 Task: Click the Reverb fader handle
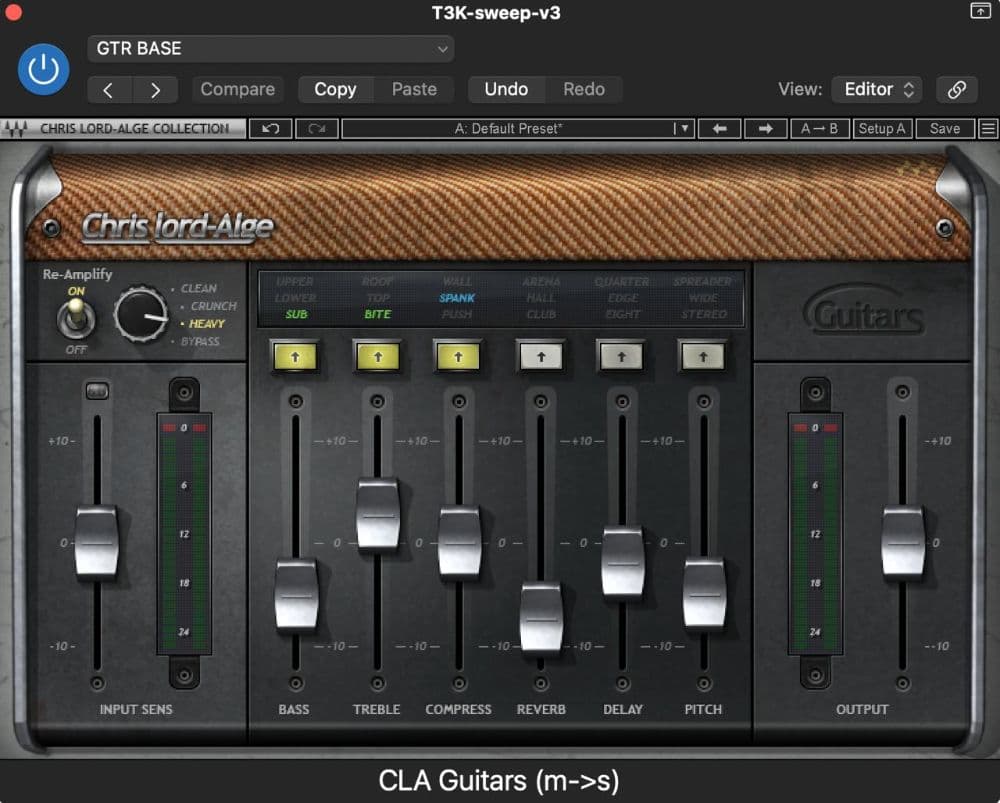(x=541, y=619)
